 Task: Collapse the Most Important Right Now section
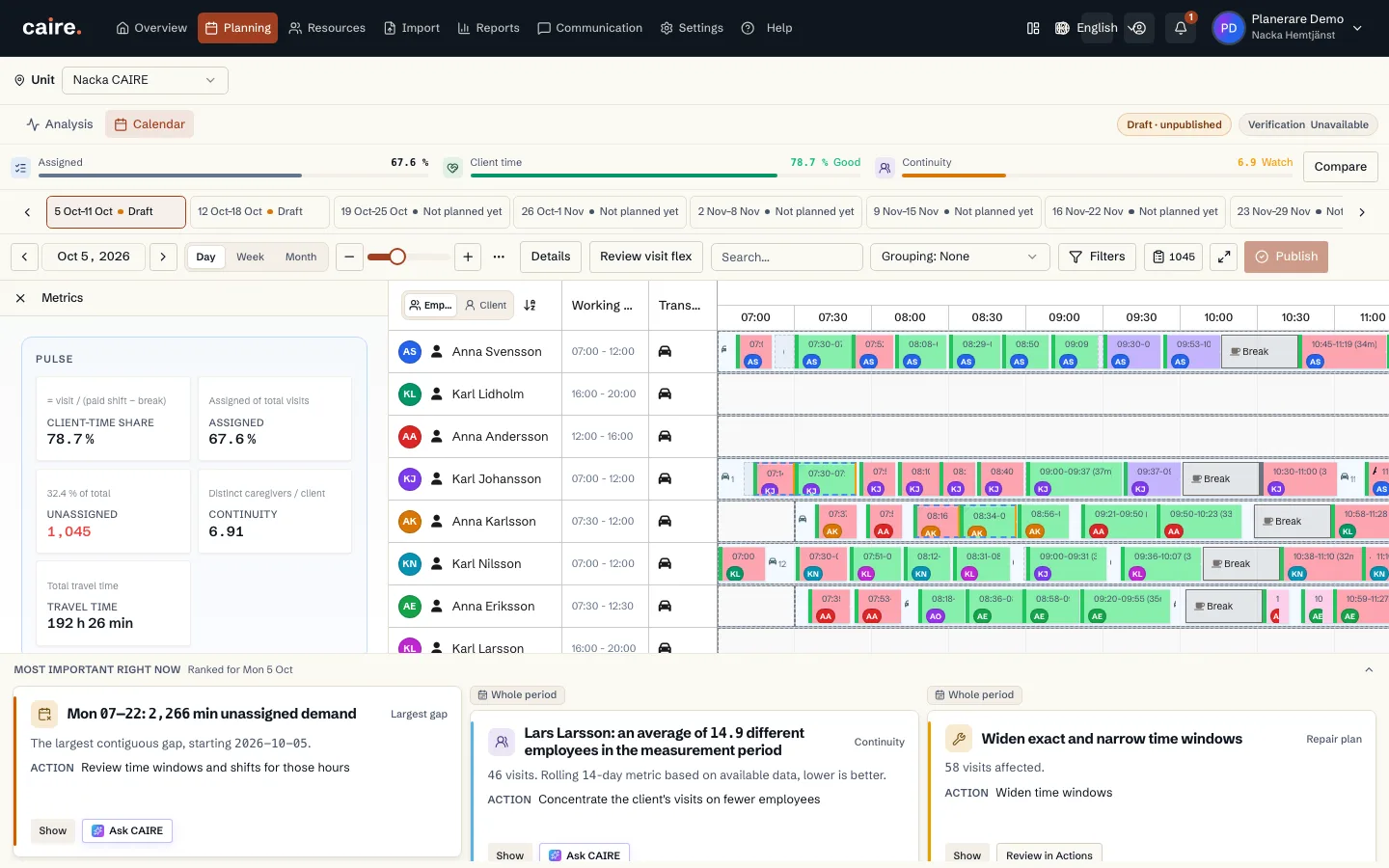[1369, 669]
